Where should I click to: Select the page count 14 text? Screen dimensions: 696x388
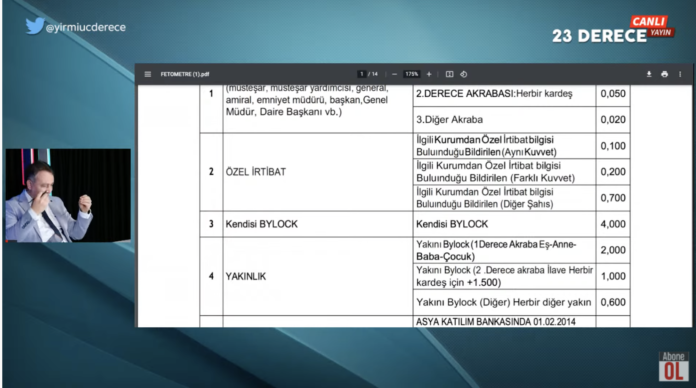pos(375,74)
